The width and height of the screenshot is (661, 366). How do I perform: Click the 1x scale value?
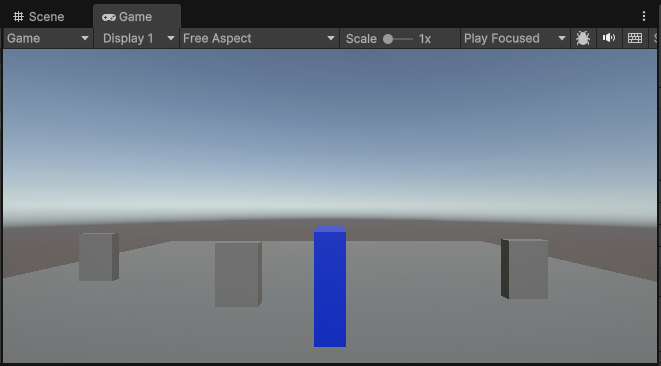pyautogui.click(x=425, y=39)
